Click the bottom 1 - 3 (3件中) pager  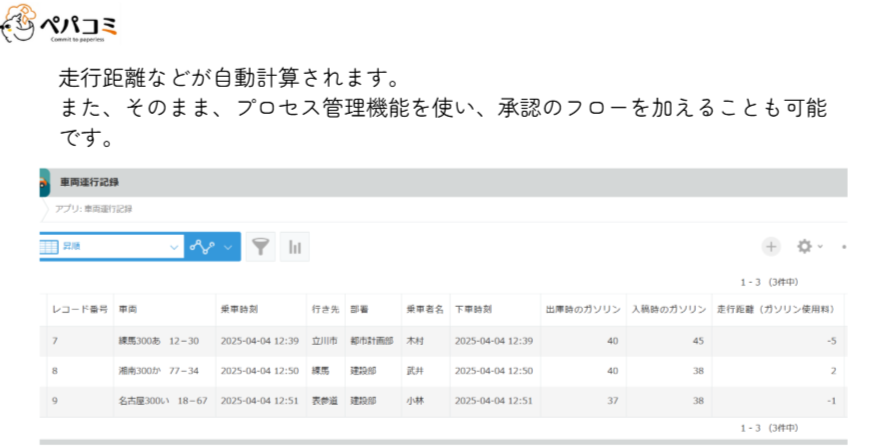[x=769, y=428]
